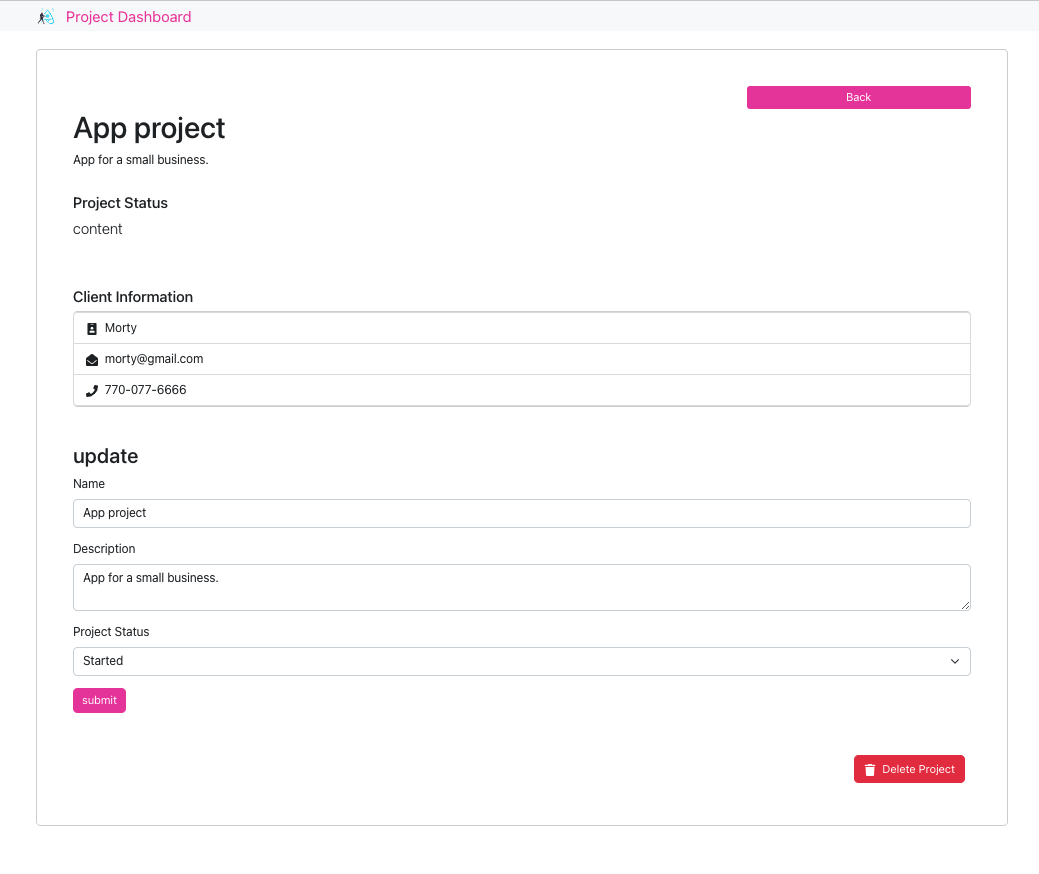Open the Project Dashboard home link
This screenshot has height=874, width=1039.
point(128,17)
